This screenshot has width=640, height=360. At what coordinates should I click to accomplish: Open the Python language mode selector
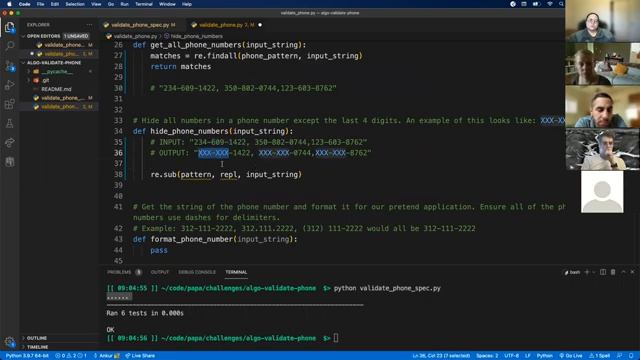coord(544,356)
